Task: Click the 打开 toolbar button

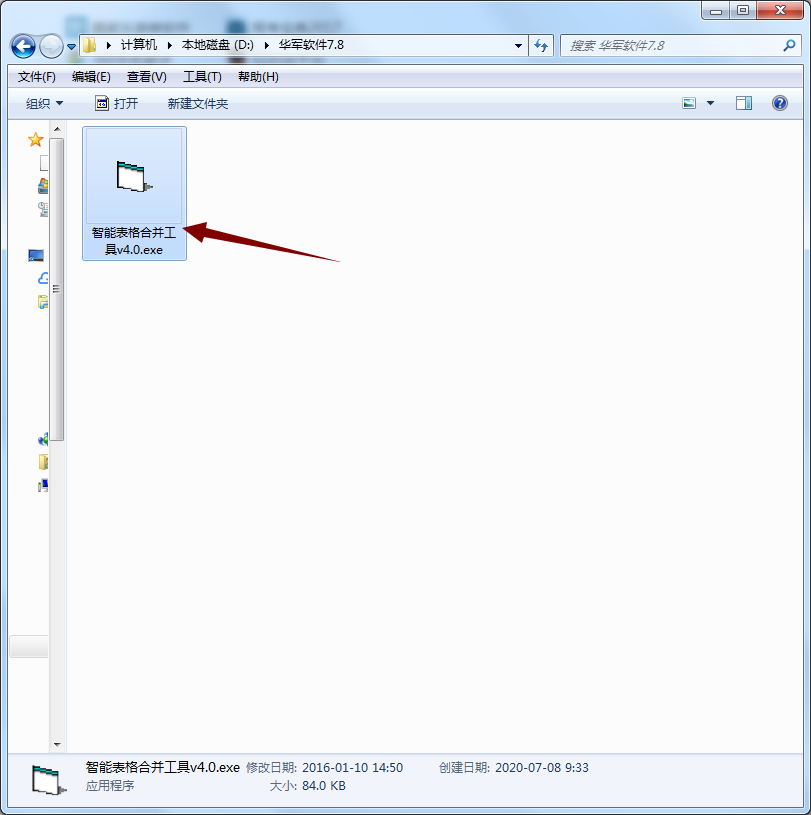Action: tap(116, 103)
